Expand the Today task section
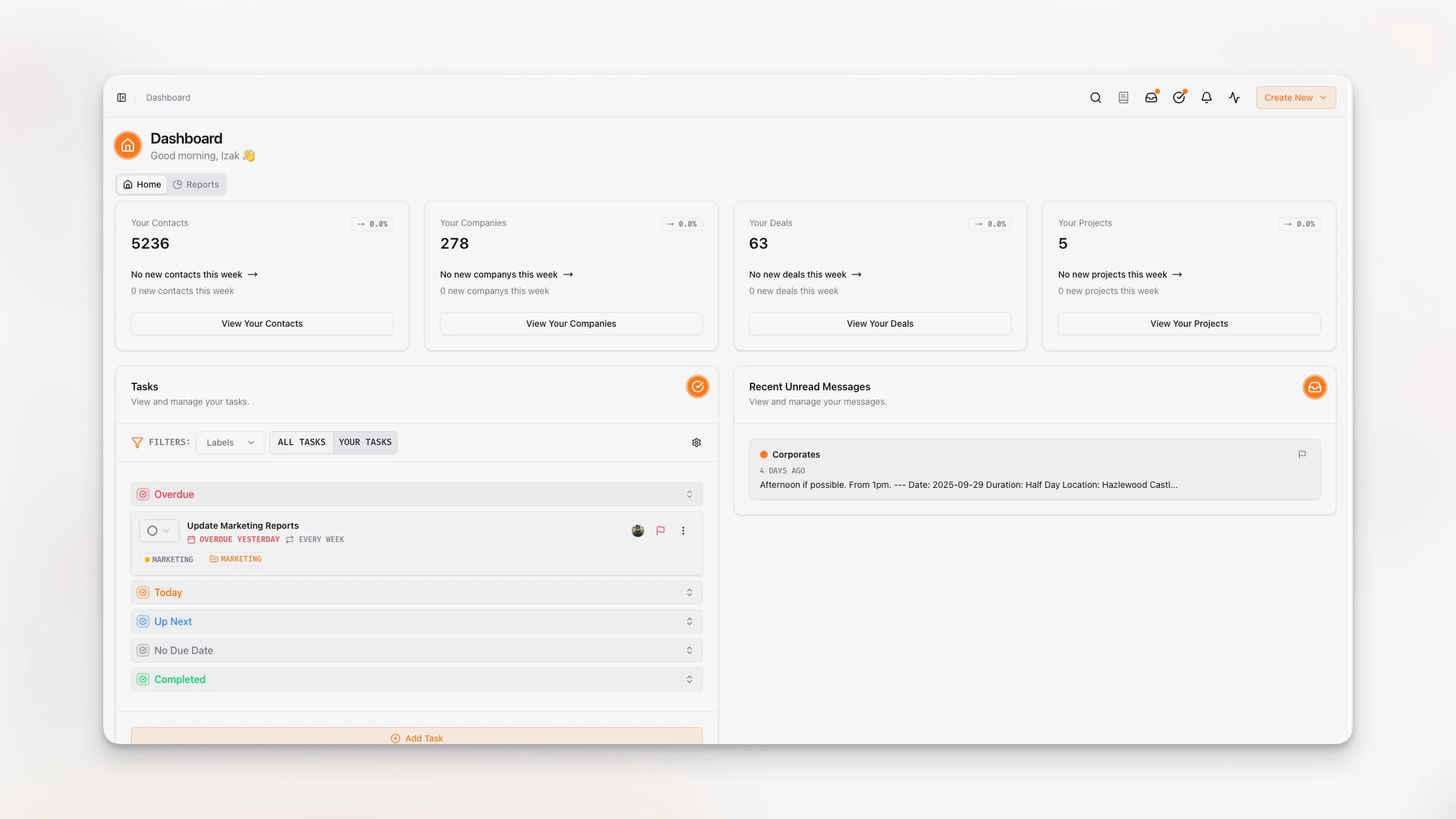The height and width of the screenshot is (819, 1456). pyautogui.click(x=417, y=592)
